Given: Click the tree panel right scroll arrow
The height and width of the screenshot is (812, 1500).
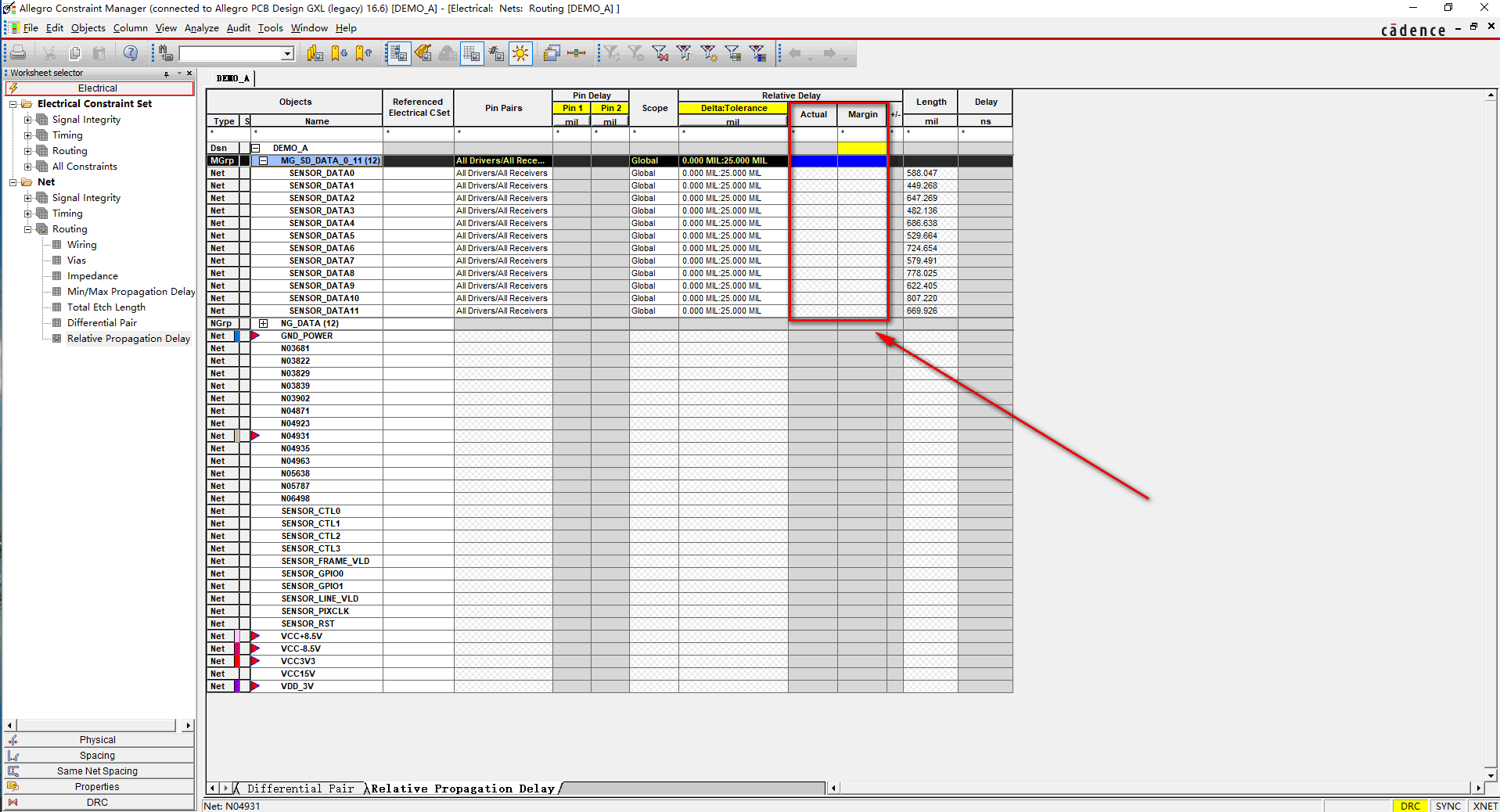Looking at the screenshot, I should pos(188,726).
